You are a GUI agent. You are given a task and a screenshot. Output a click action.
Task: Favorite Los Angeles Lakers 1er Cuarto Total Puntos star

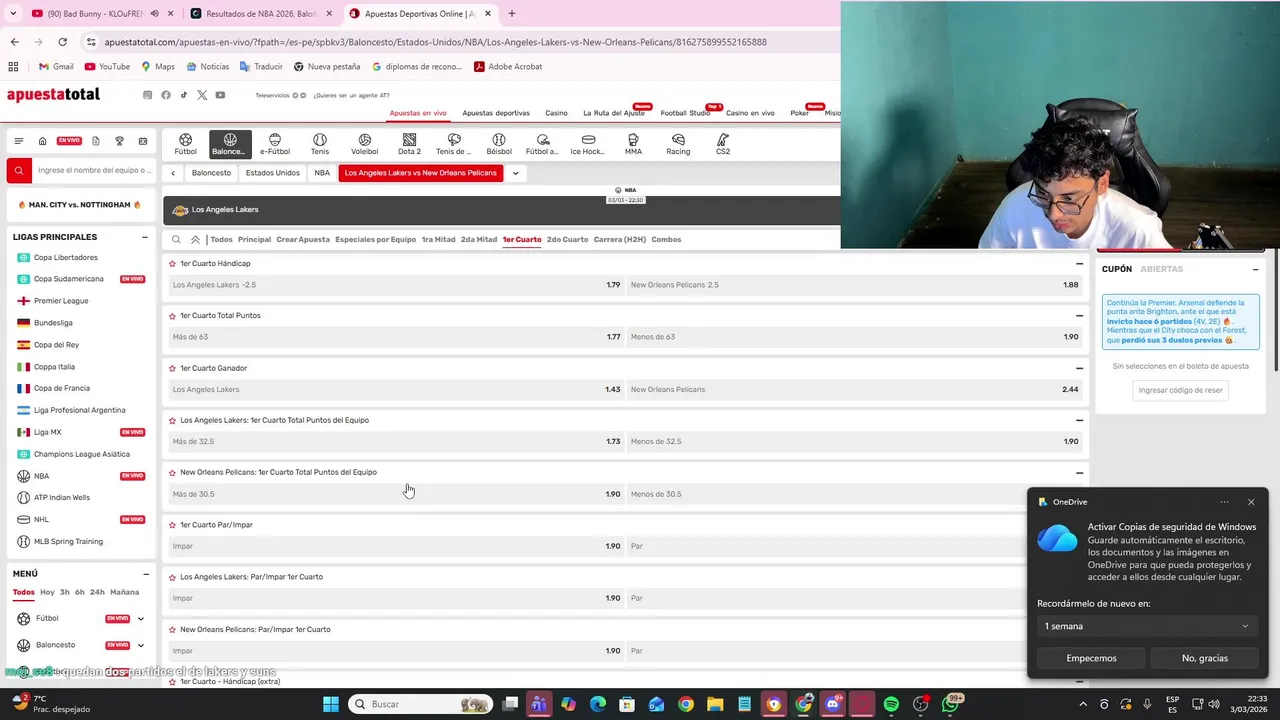172,420
